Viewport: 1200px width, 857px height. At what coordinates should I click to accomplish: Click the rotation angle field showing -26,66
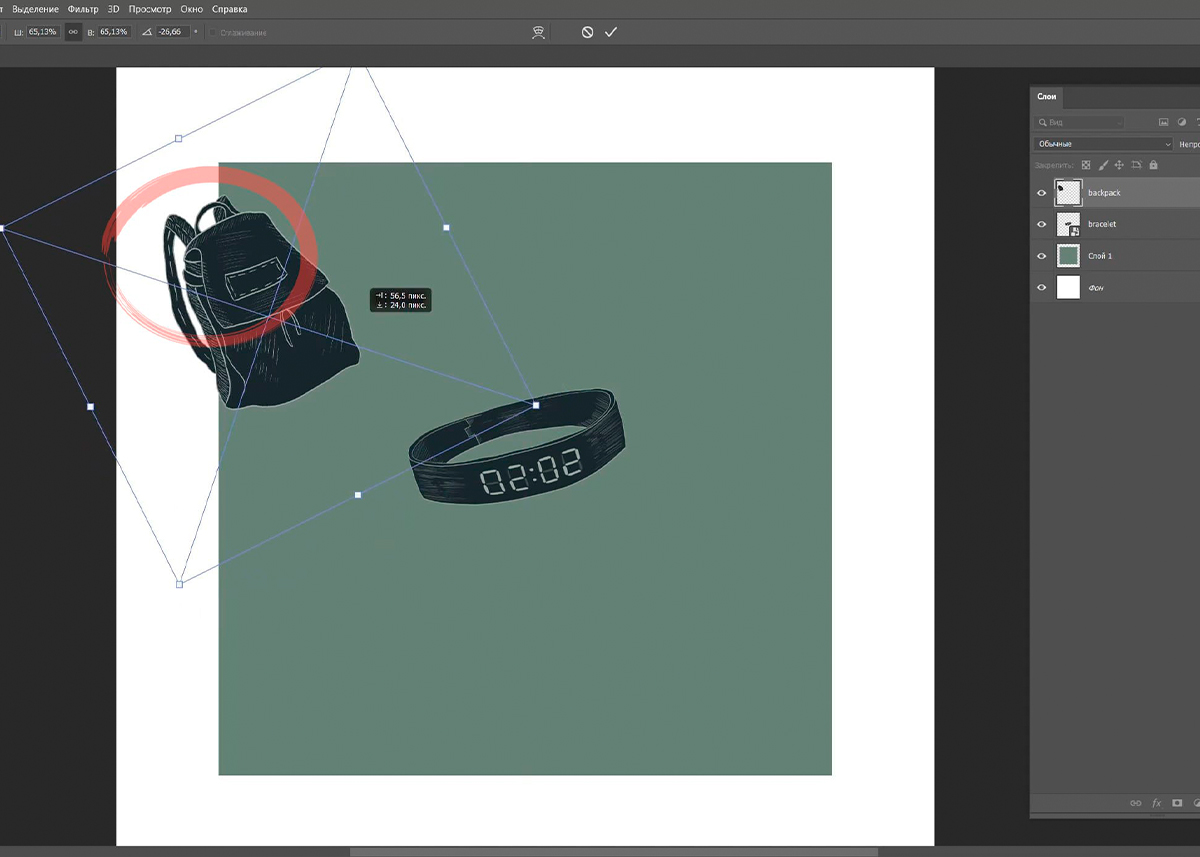(x=171, y=32)
